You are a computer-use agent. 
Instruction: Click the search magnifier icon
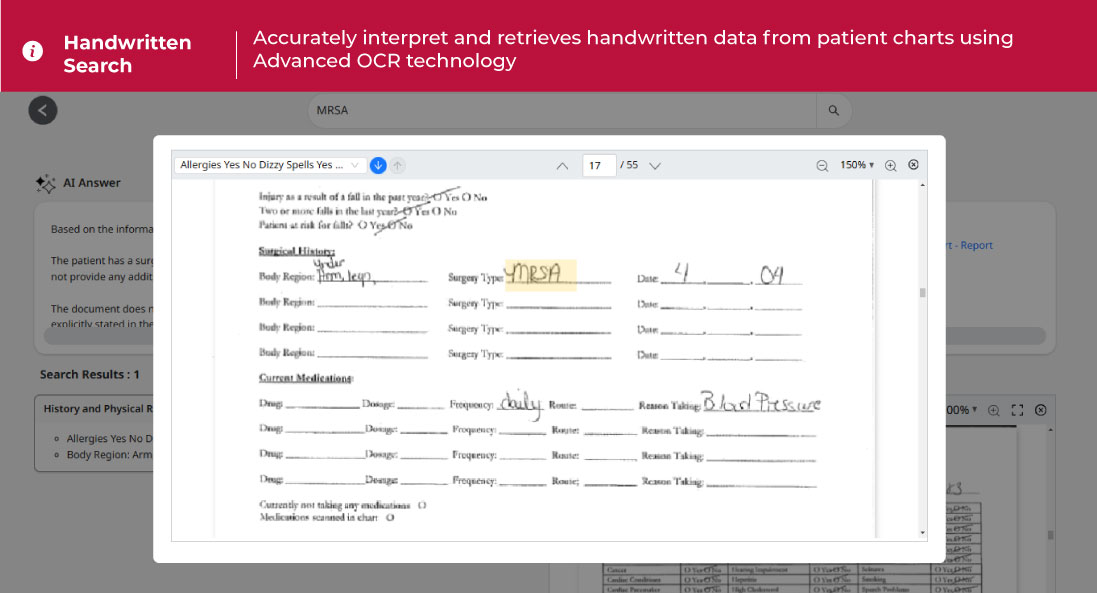pyautogui.click(x=834, y=111)
